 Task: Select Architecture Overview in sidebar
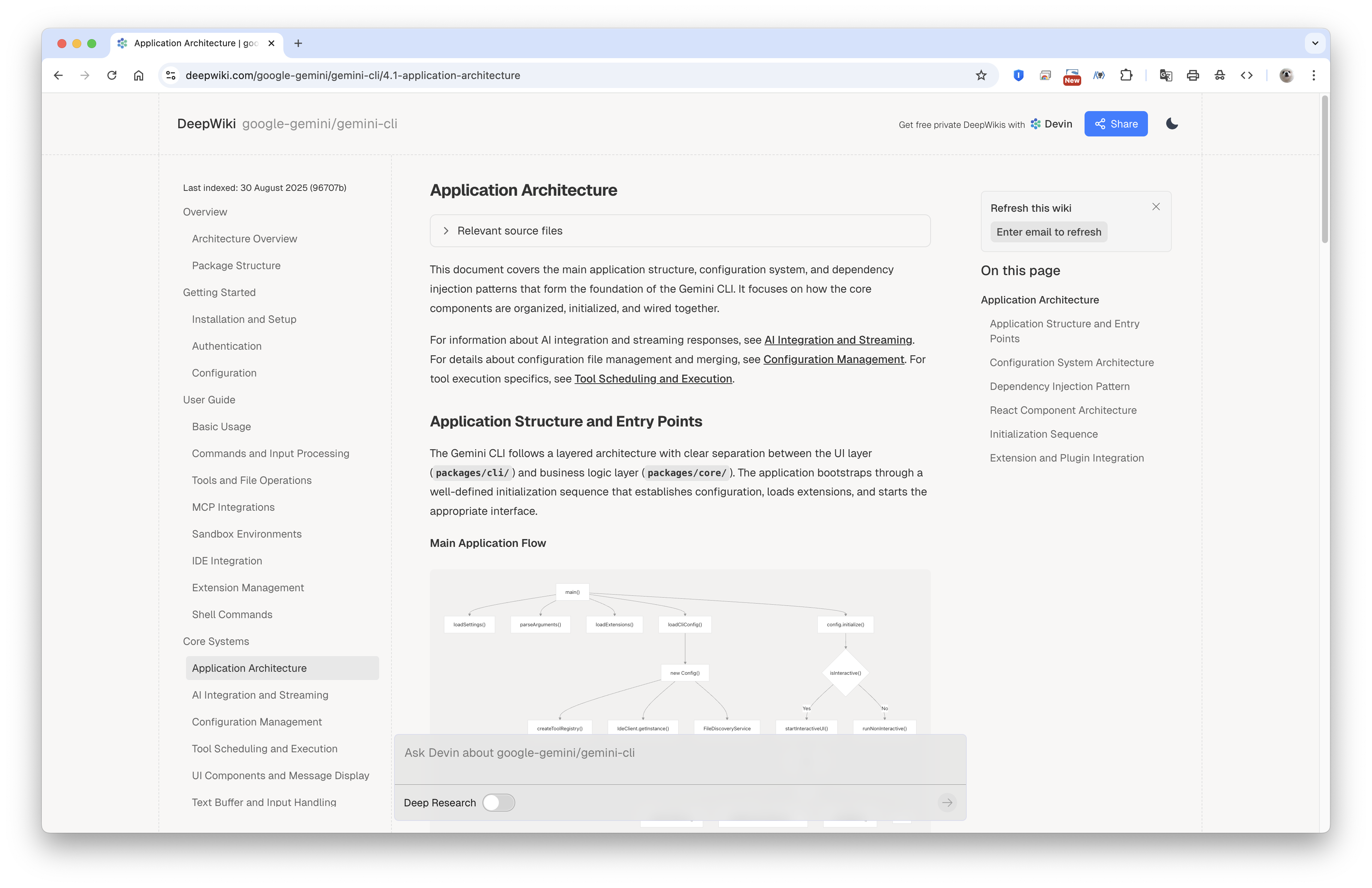(245, 239)
